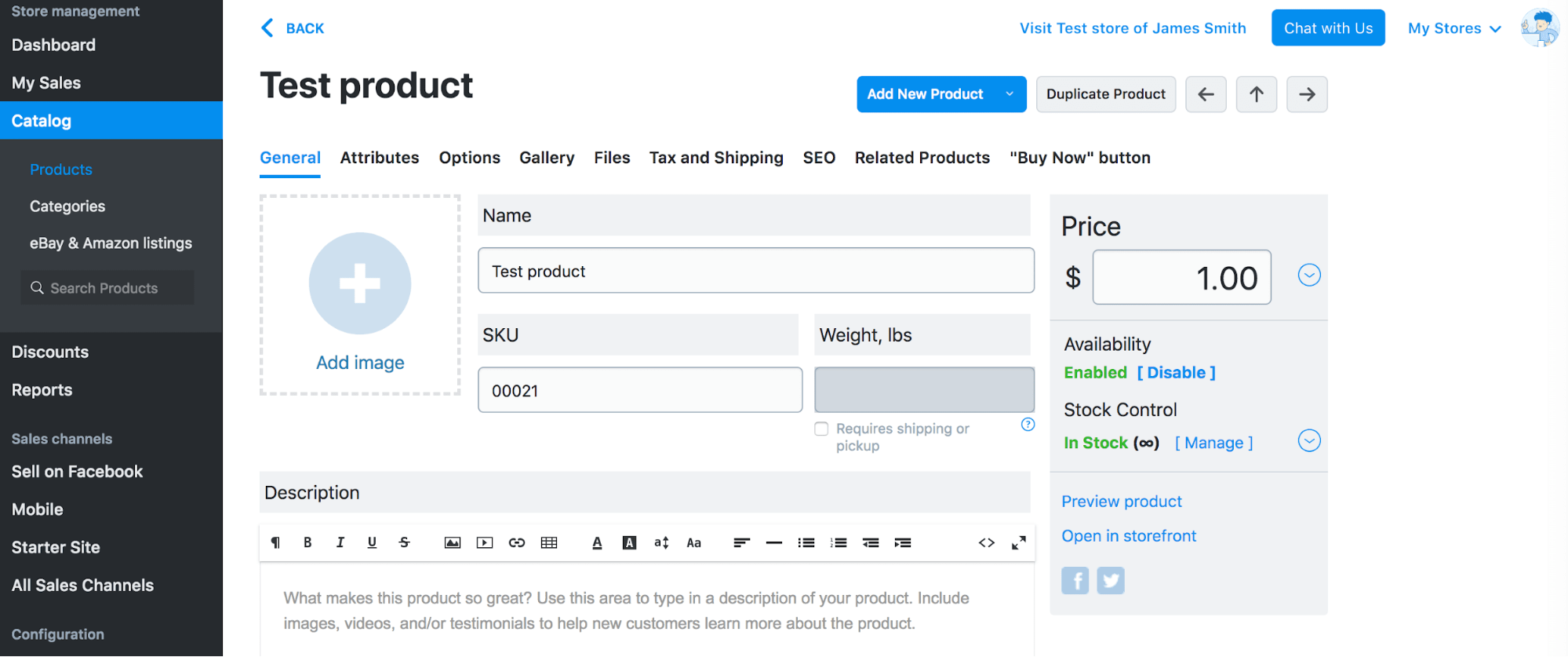Share product on Facebook icon
1568x657 pixels.
1075,581
